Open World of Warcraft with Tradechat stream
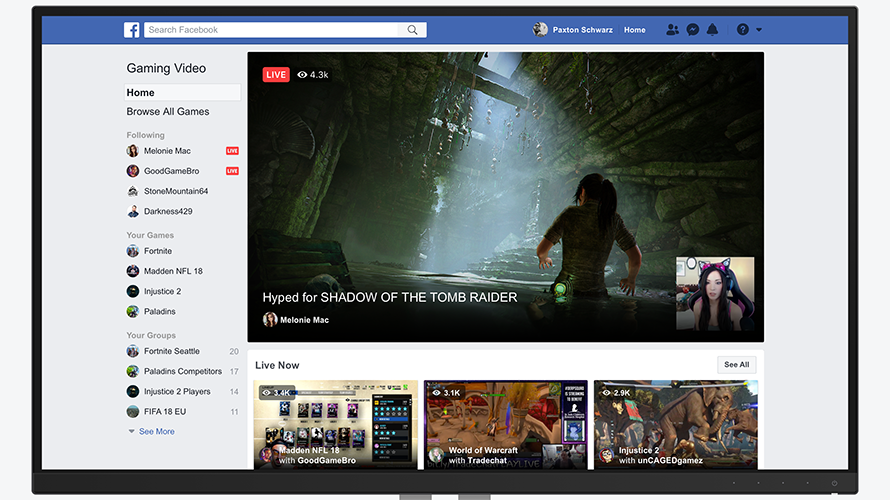The height and width of the screenshot is (500, 890). (506, 425)
